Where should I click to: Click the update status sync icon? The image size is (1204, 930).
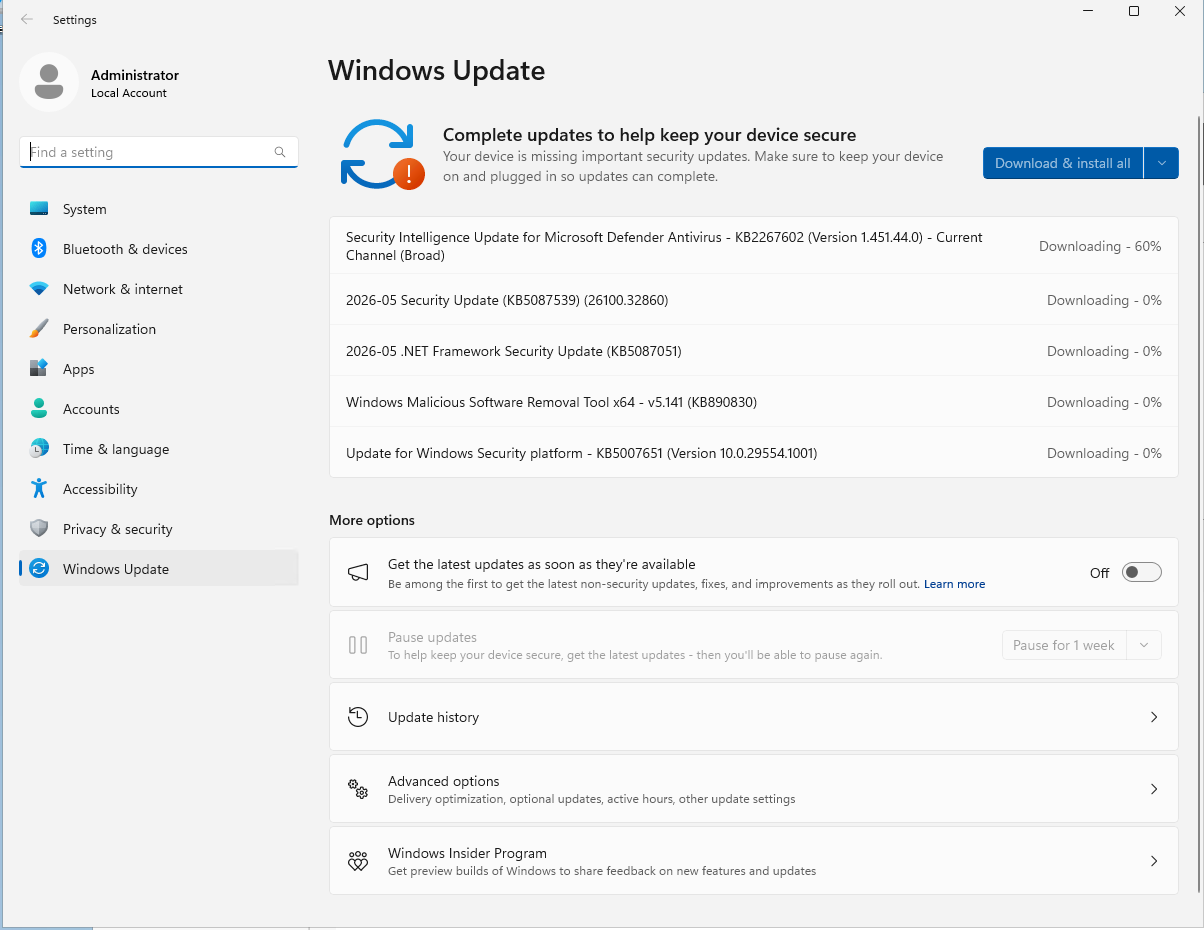pyautogui.click(x=381, y=154)
